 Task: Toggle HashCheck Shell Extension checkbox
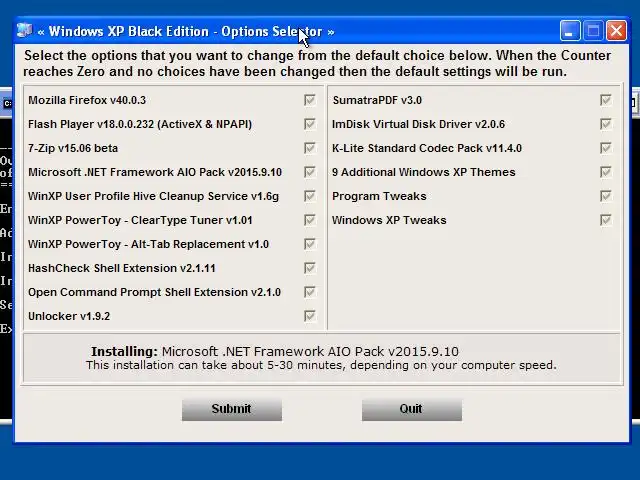(310, 268)
